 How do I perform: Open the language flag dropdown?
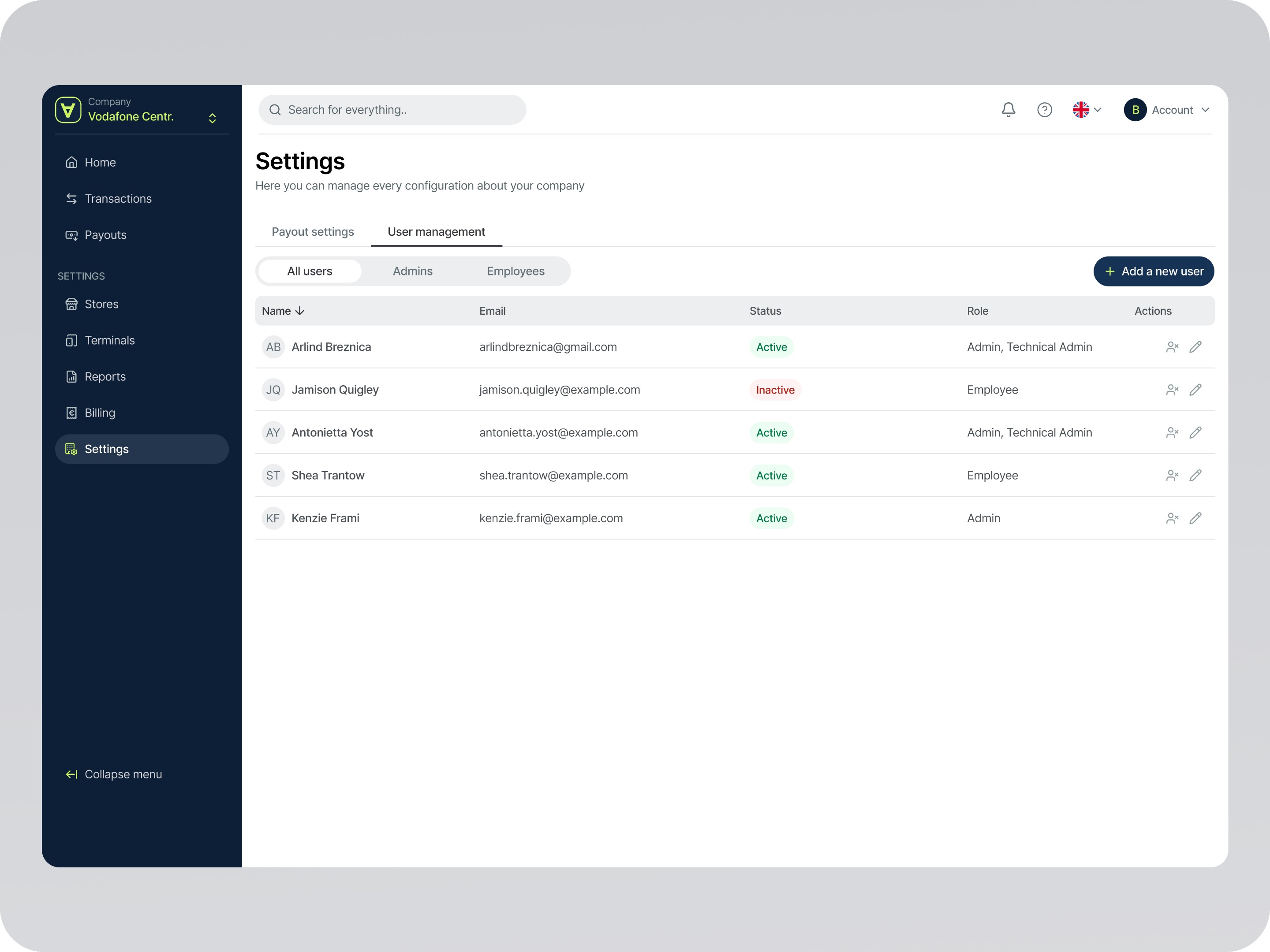pos(1086,110)
